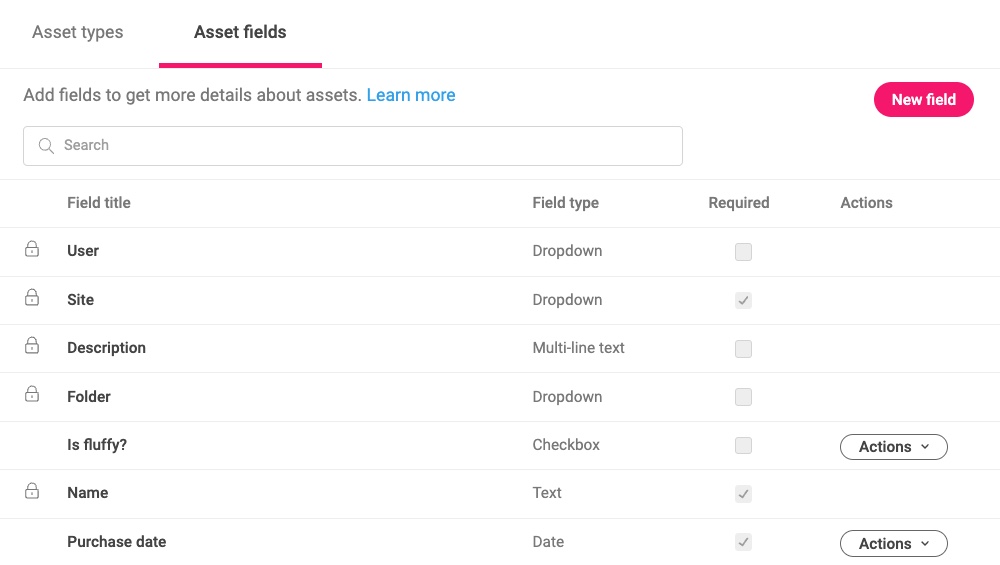
Task: Toggle Required checkbox for Name
Action: tap(743, 494)
